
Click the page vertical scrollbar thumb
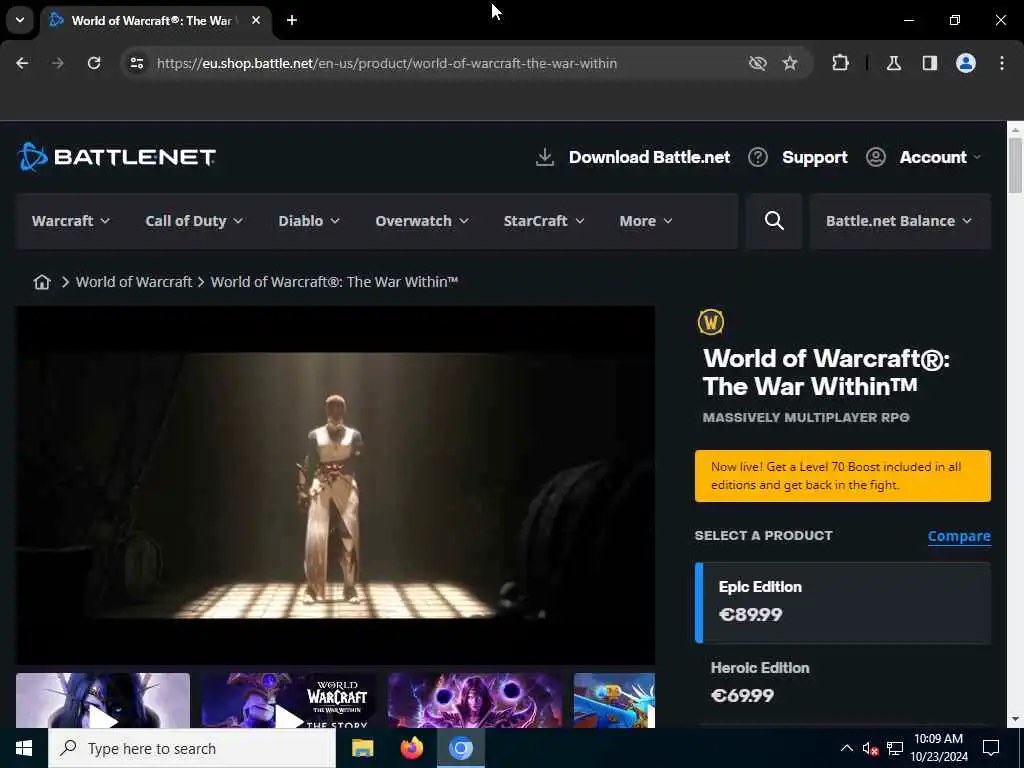1015,165
